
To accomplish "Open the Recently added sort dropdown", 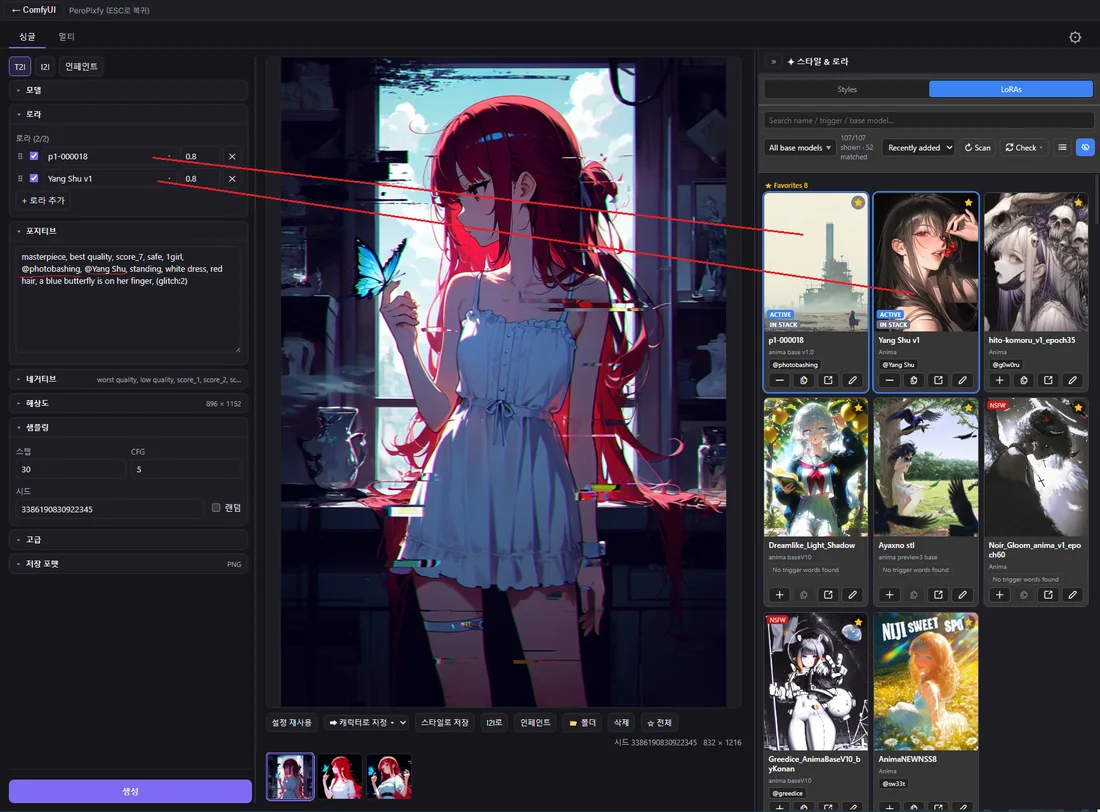I will 918,147.
